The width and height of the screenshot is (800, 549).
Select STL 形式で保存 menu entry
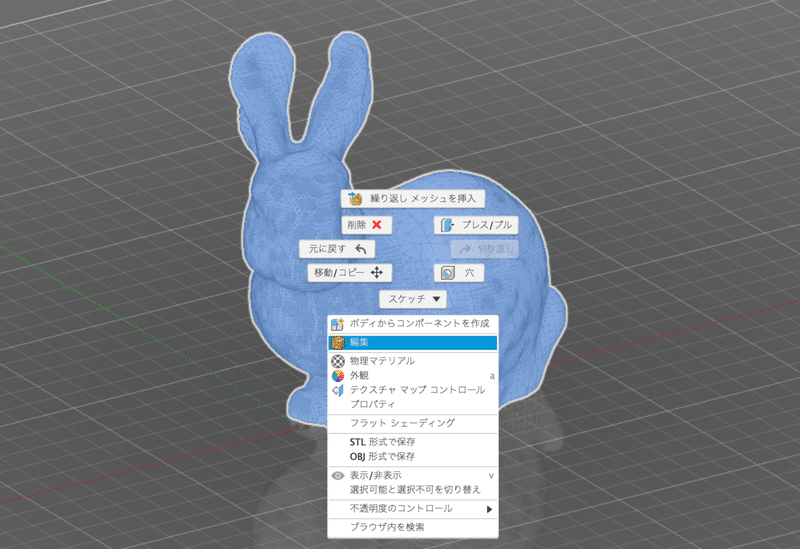click(x=413, y=442)
